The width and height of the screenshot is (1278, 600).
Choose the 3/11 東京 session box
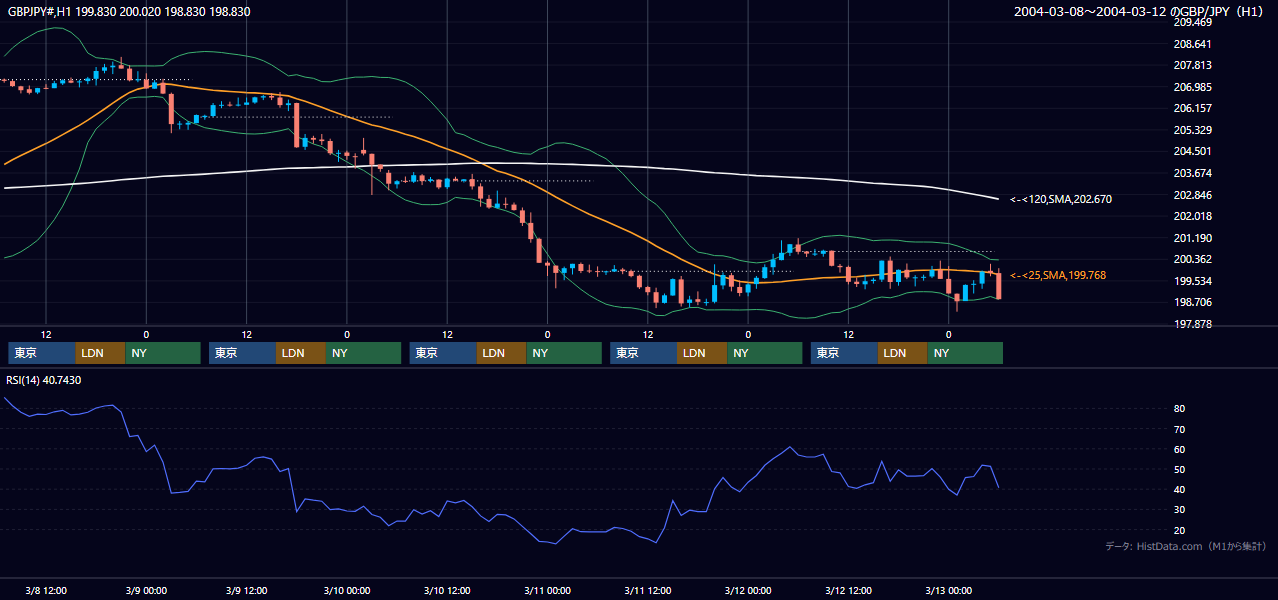(x=644, y=353)
